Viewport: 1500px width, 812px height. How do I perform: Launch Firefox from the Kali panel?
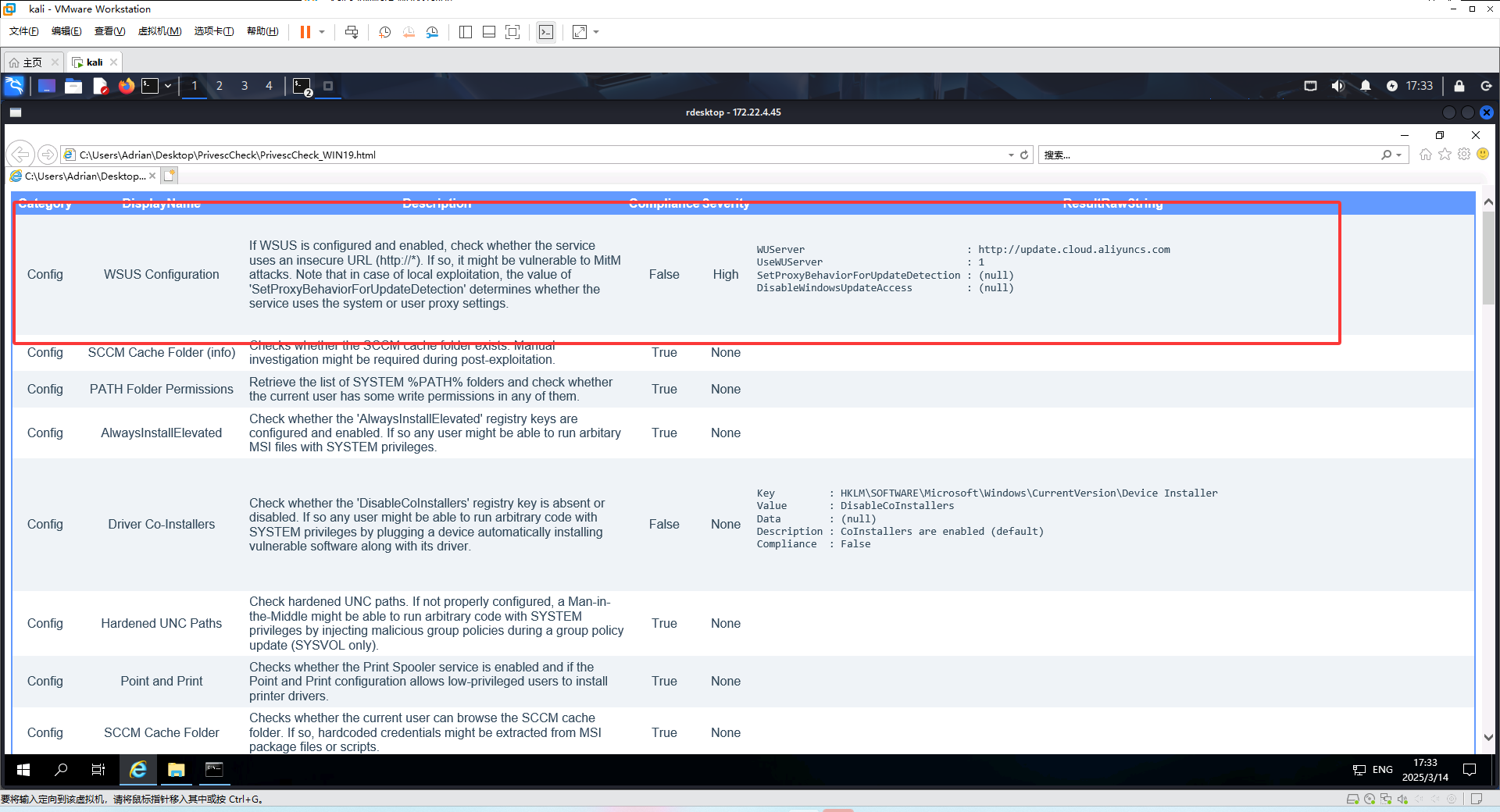[x=126, y=86]
